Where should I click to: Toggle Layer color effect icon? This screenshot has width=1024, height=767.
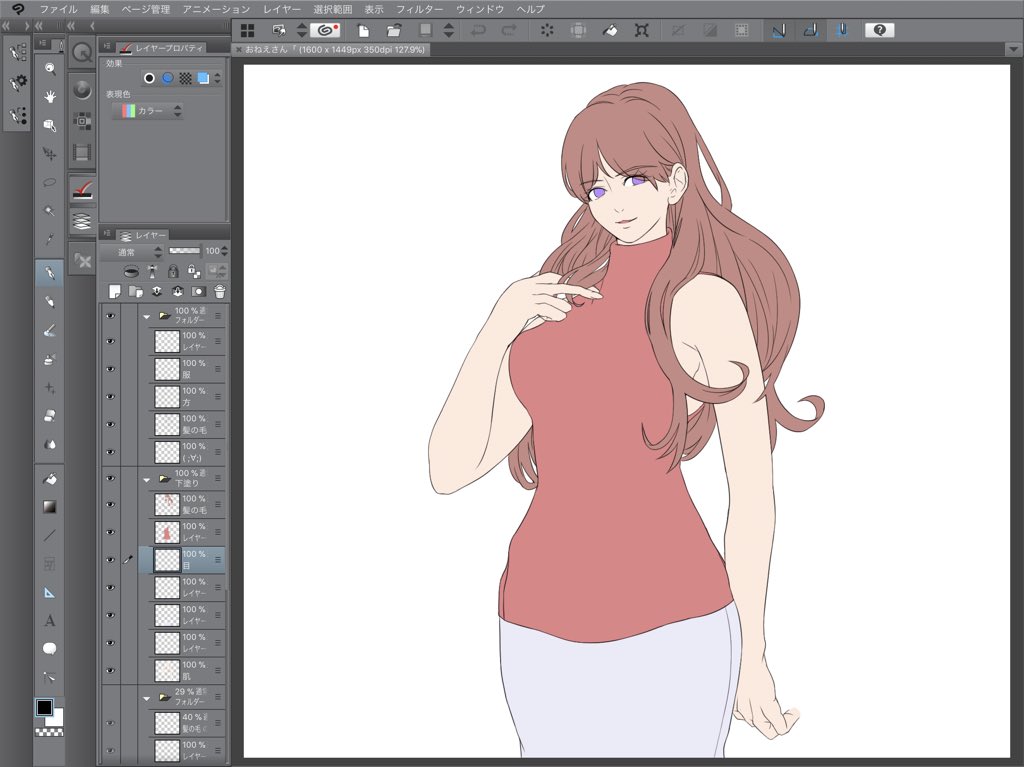point(203,78)
